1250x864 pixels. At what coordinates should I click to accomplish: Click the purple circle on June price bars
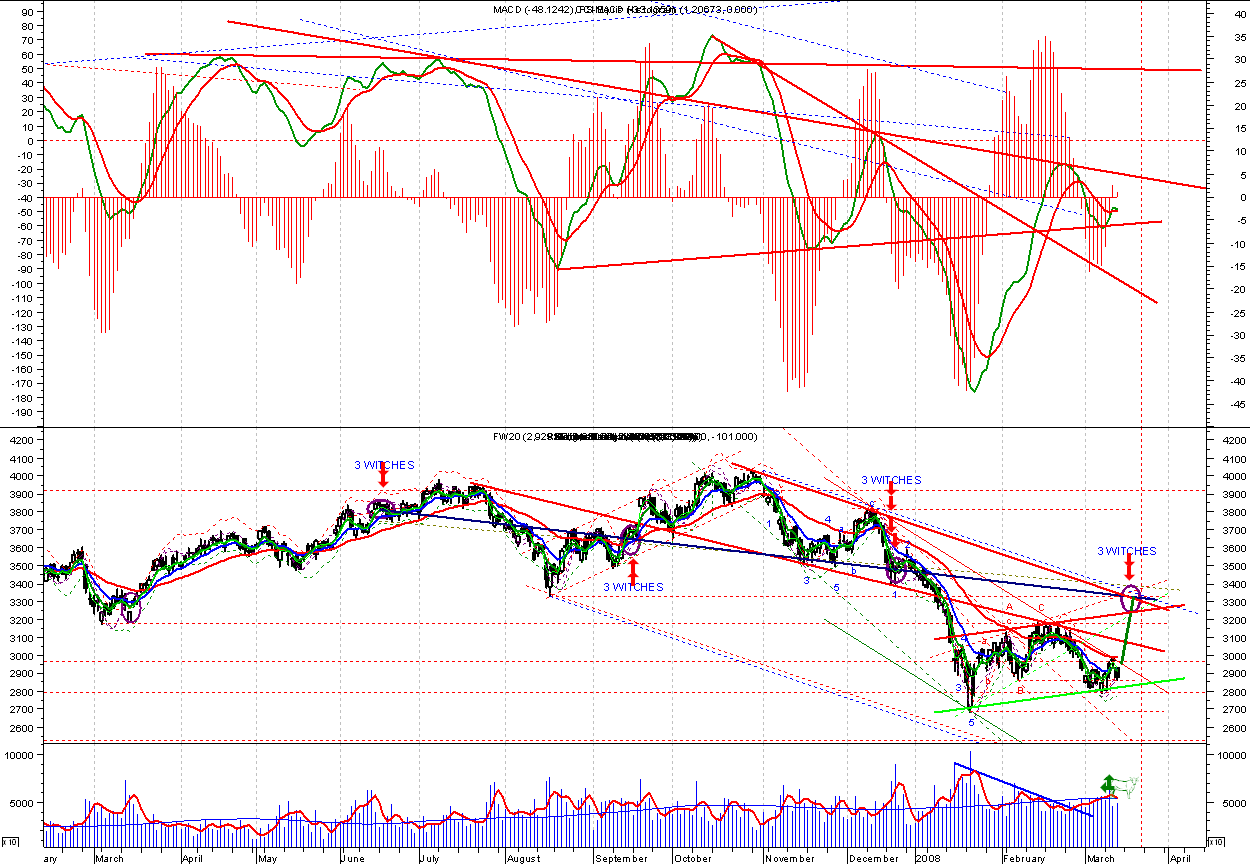click(381, 508)
